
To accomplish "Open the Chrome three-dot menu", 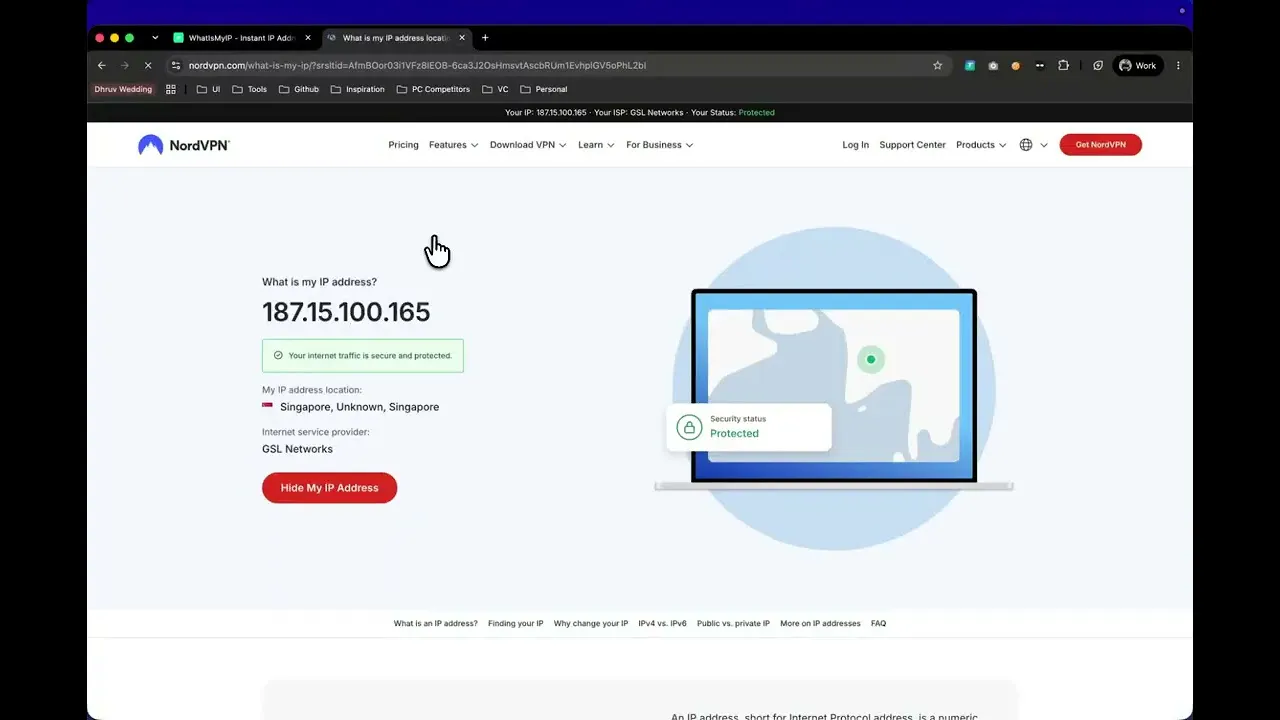I will pyautogui.click(x=1178, y=66).
